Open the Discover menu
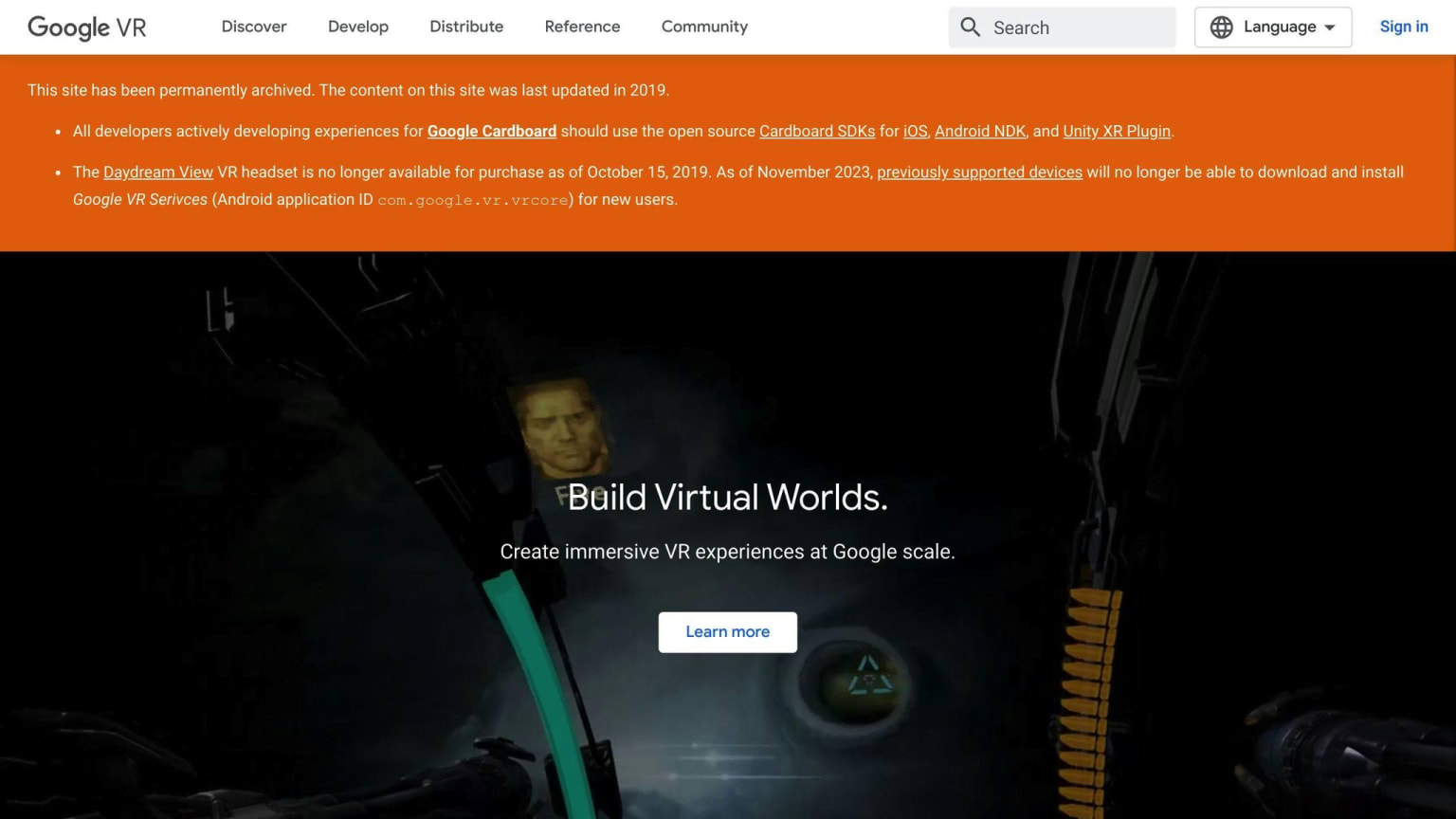Viewport: 1456px width, 819px height. pyautogui.click(x=254, y=27)
